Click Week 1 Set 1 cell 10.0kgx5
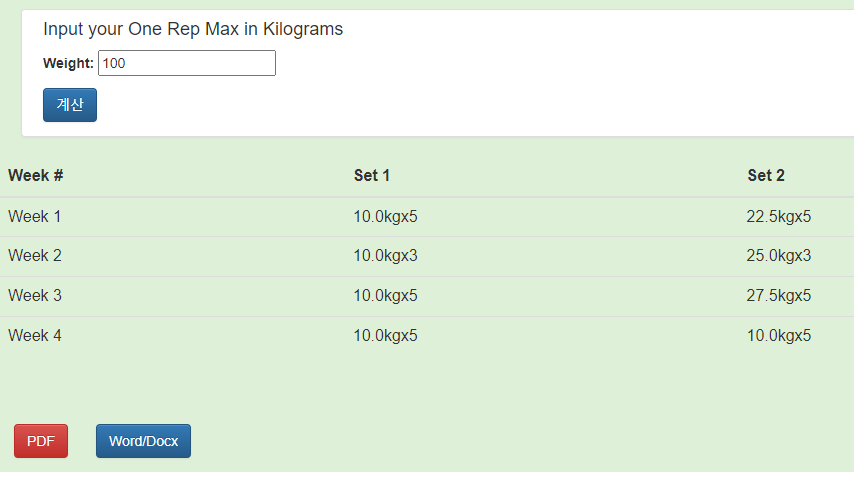 (385, 216)
